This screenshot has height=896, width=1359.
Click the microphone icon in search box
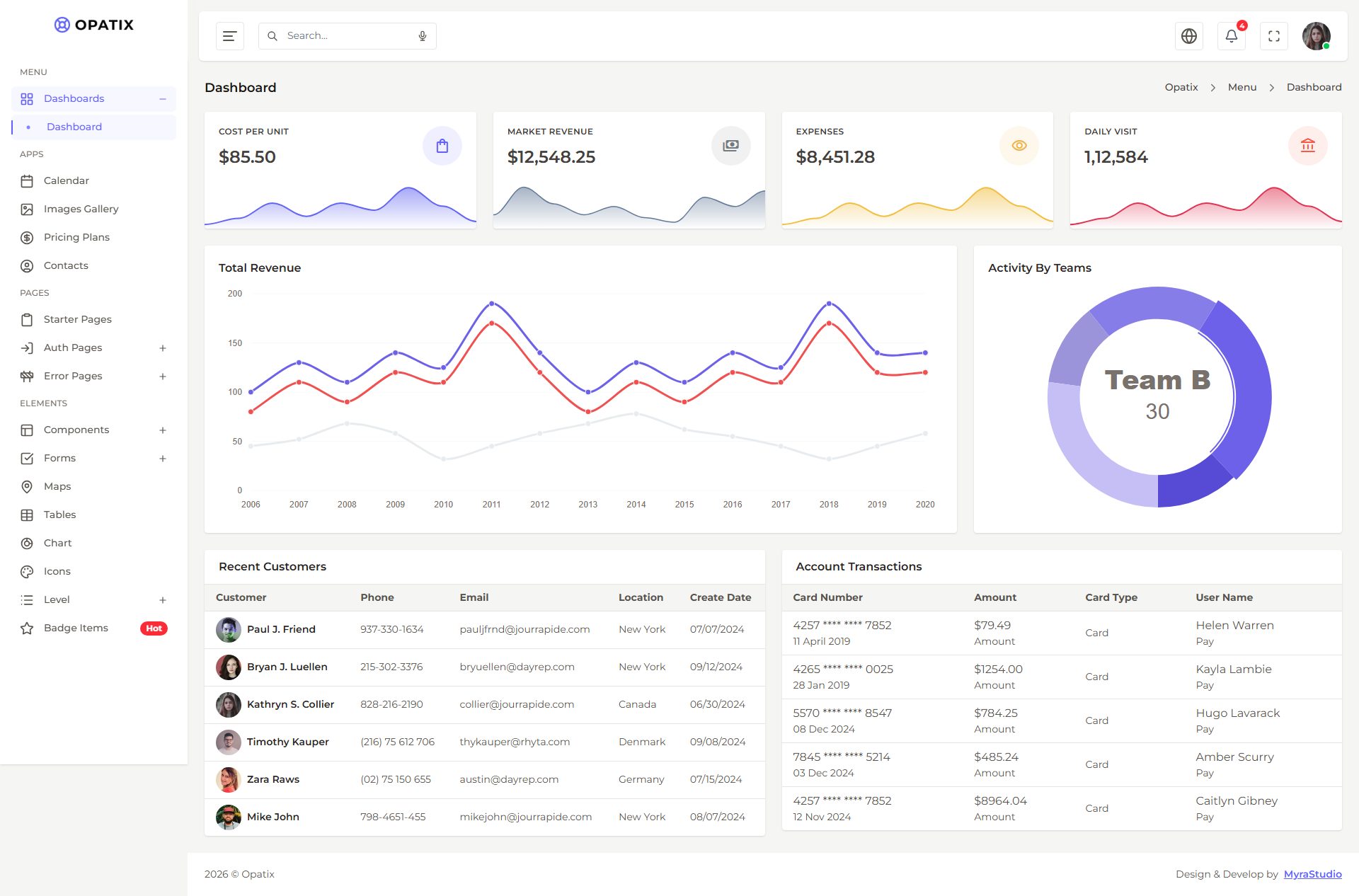(423, 36)
